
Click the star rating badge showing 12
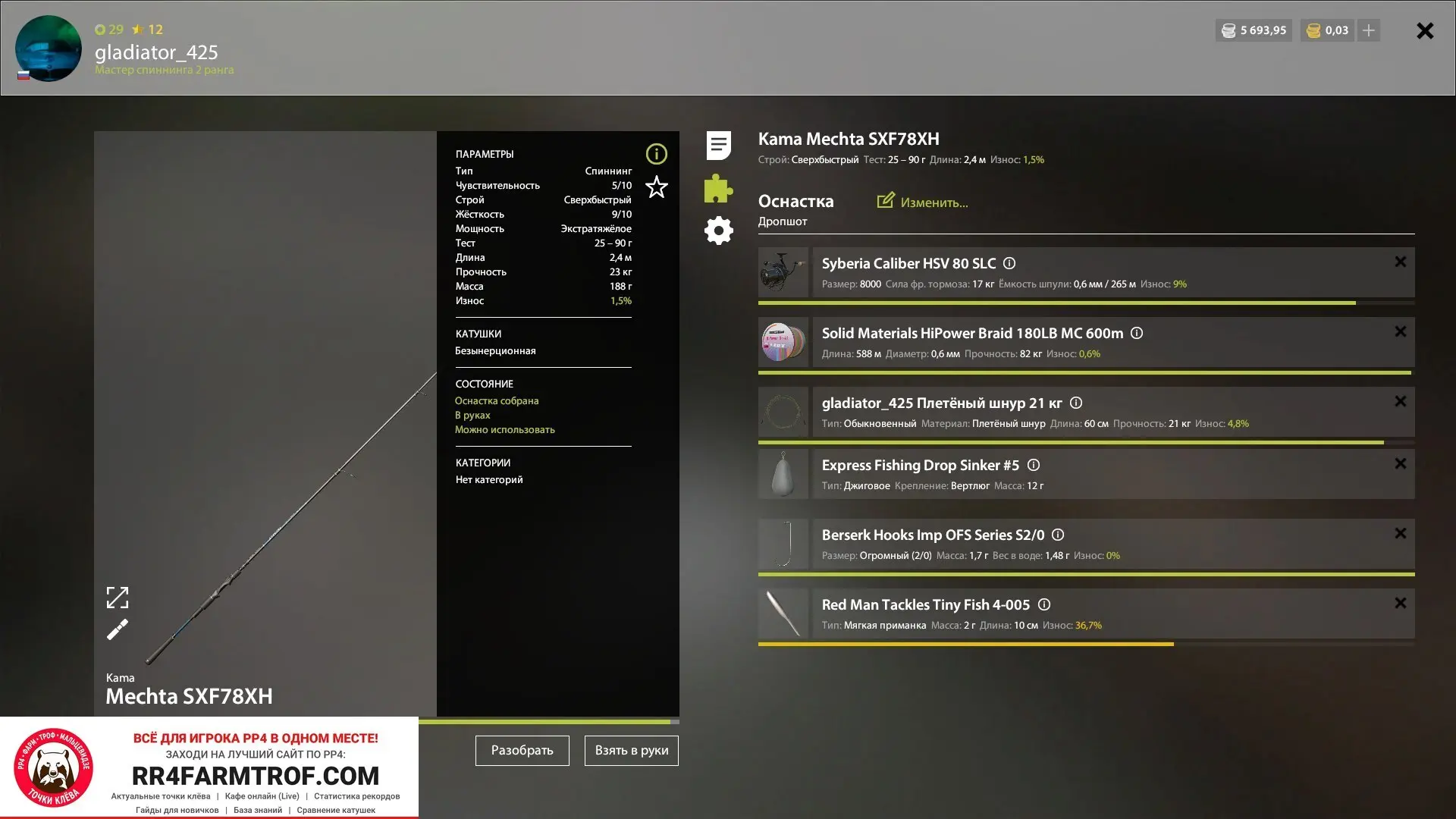pos(147,30)
